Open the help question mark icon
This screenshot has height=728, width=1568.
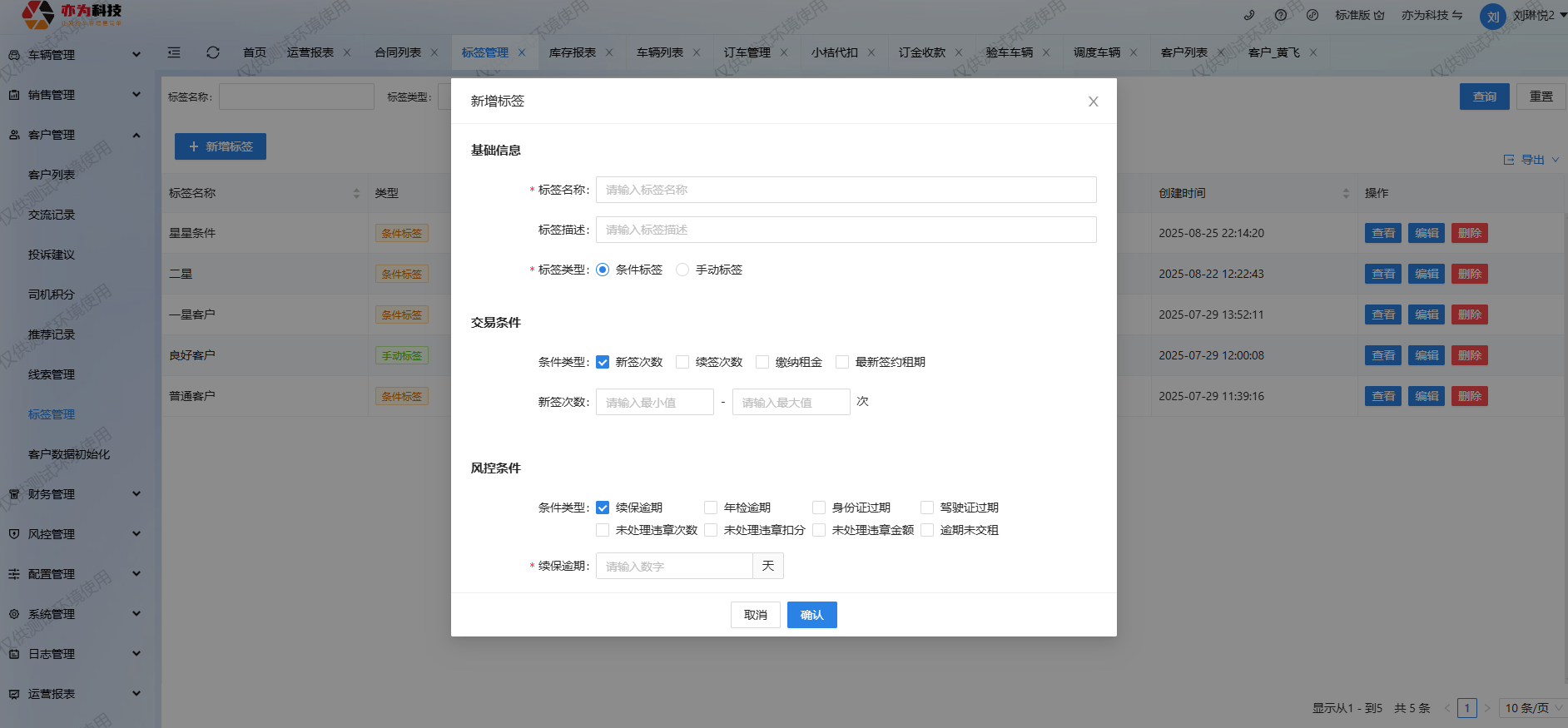[x=1281, y=15]
